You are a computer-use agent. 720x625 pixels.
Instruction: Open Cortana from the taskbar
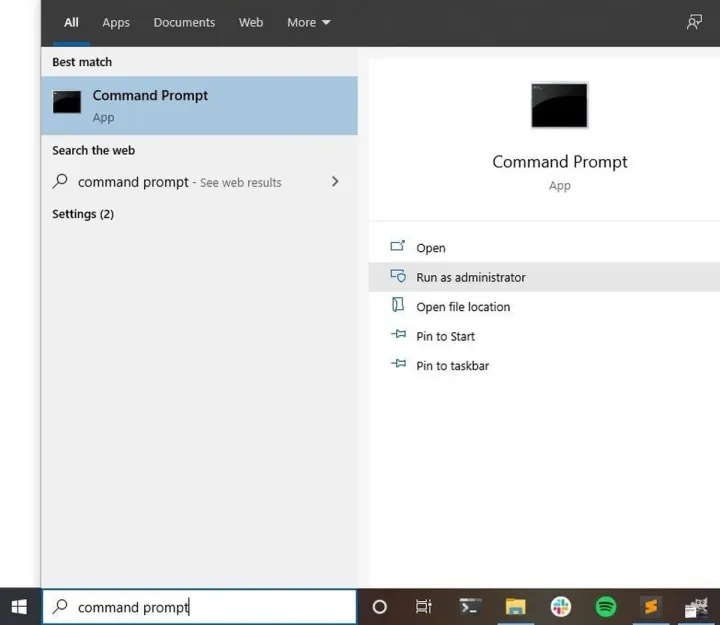coord(379,606)
